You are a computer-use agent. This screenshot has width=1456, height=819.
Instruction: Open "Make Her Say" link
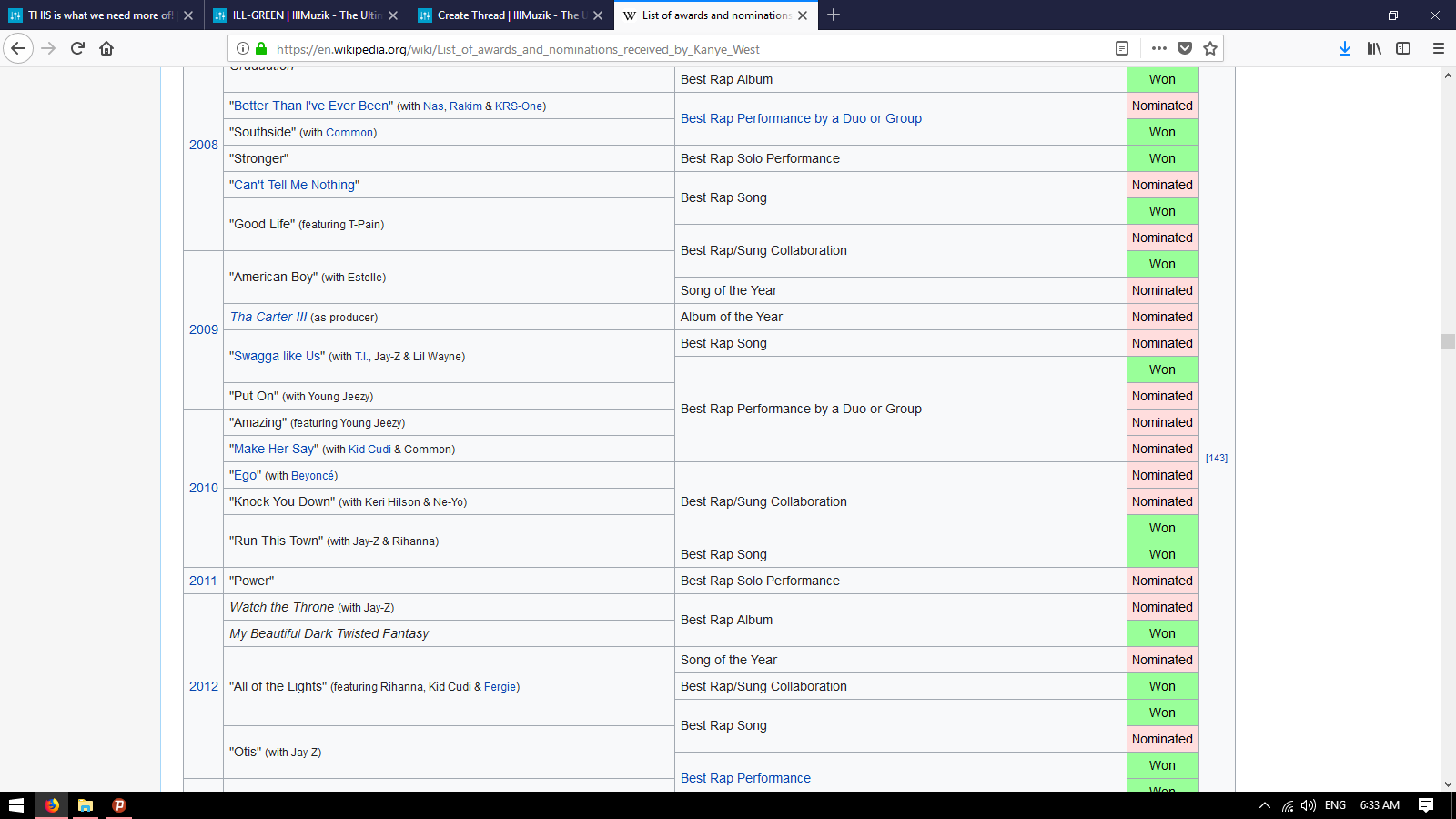pyautogui.click(x=274, y=449)
